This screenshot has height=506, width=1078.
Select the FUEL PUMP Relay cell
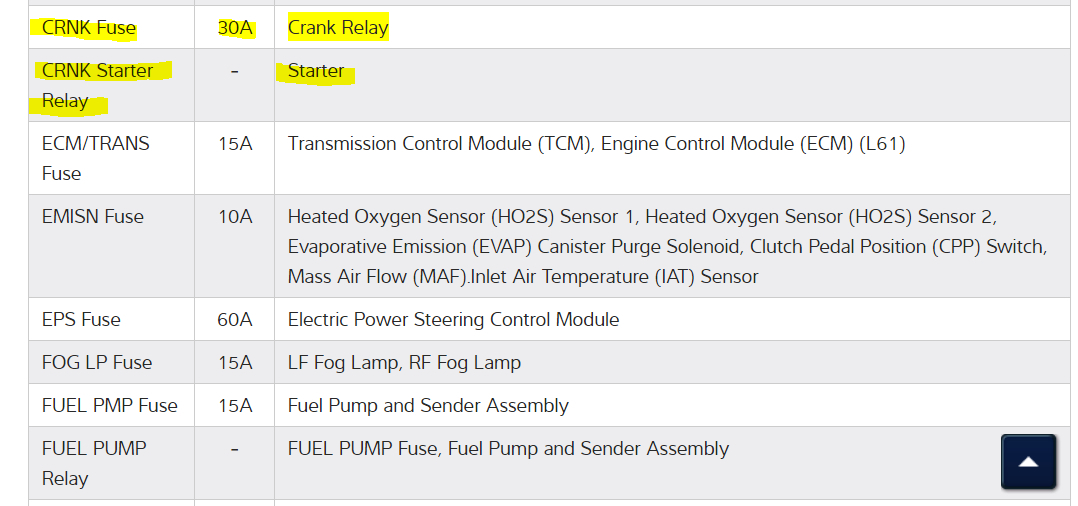tap(94, 463)
